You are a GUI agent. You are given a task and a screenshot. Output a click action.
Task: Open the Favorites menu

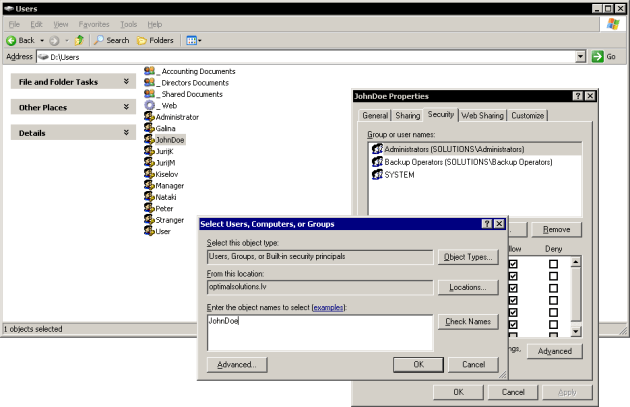pos(94,23)
